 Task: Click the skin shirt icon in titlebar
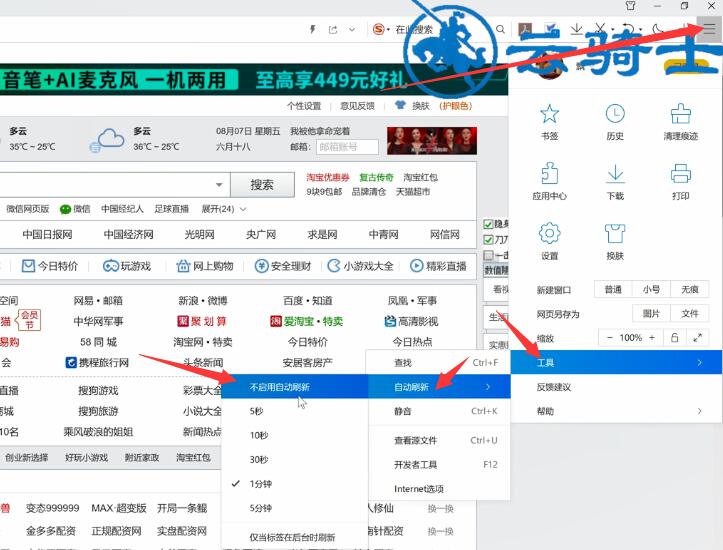coord(630,6)
